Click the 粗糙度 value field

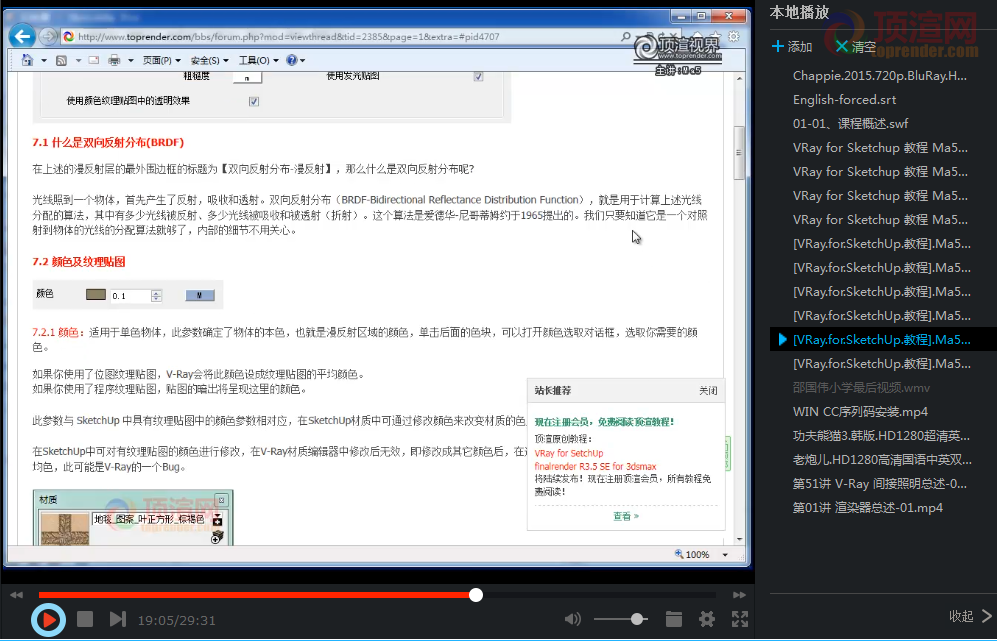(x=247, y=77)
